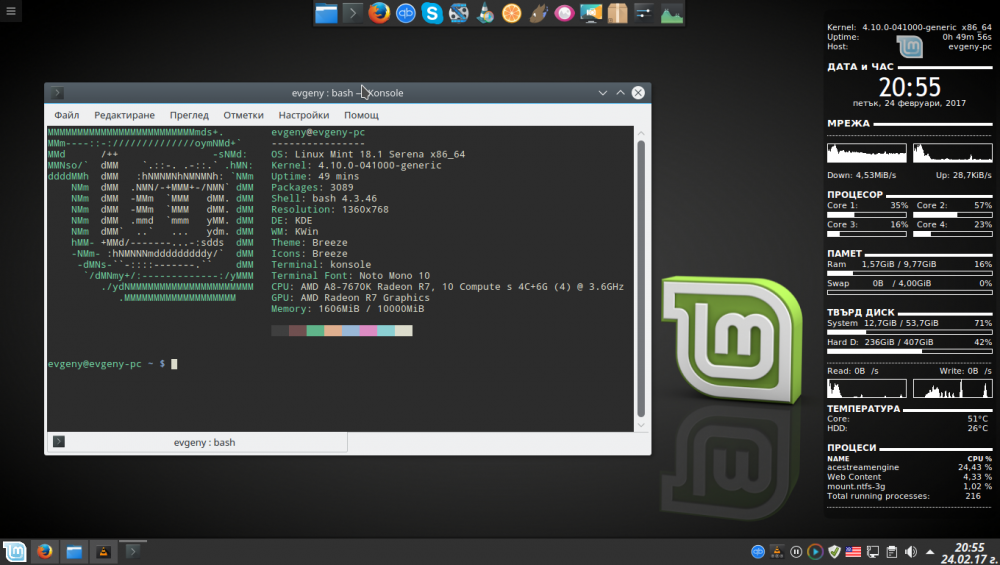The height and width of the screenshot is (565, 1000).
Task: Open the Преглед menu in Konsole
Action: point(189,115)
